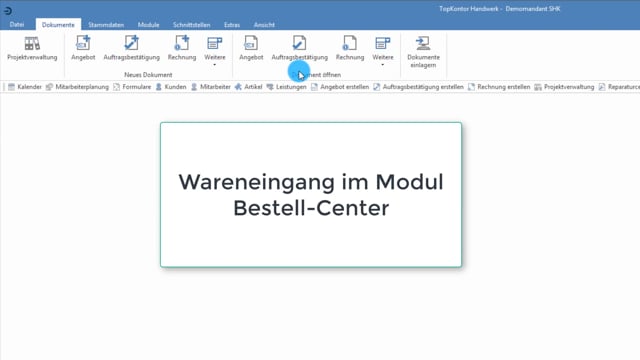The height and width of the screenshot is (360, 640).
Task: Open the Datei menu
Action: (x=17, y=24)
